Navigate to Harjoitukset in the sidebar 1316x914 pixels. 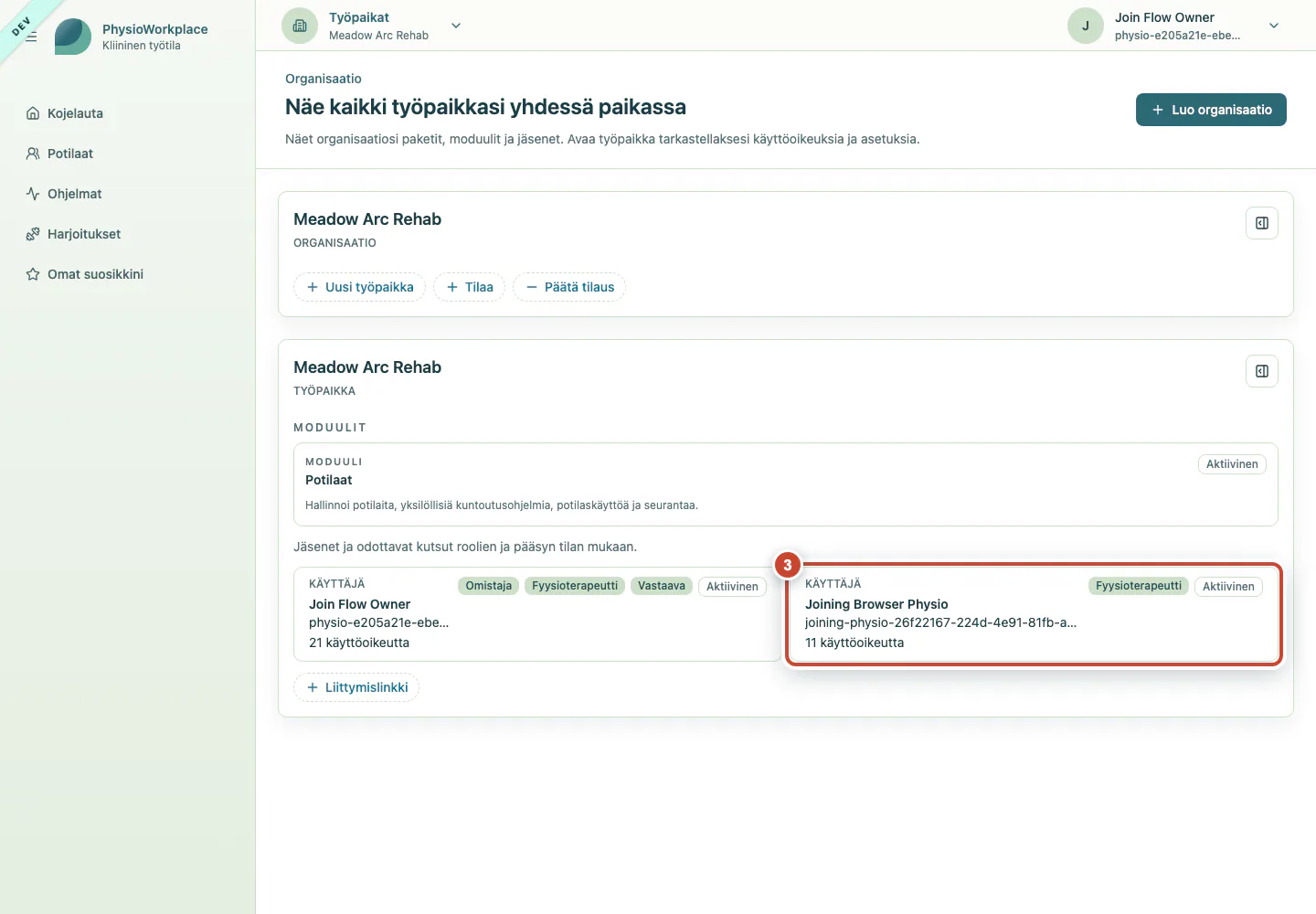[x=128, y=234]
